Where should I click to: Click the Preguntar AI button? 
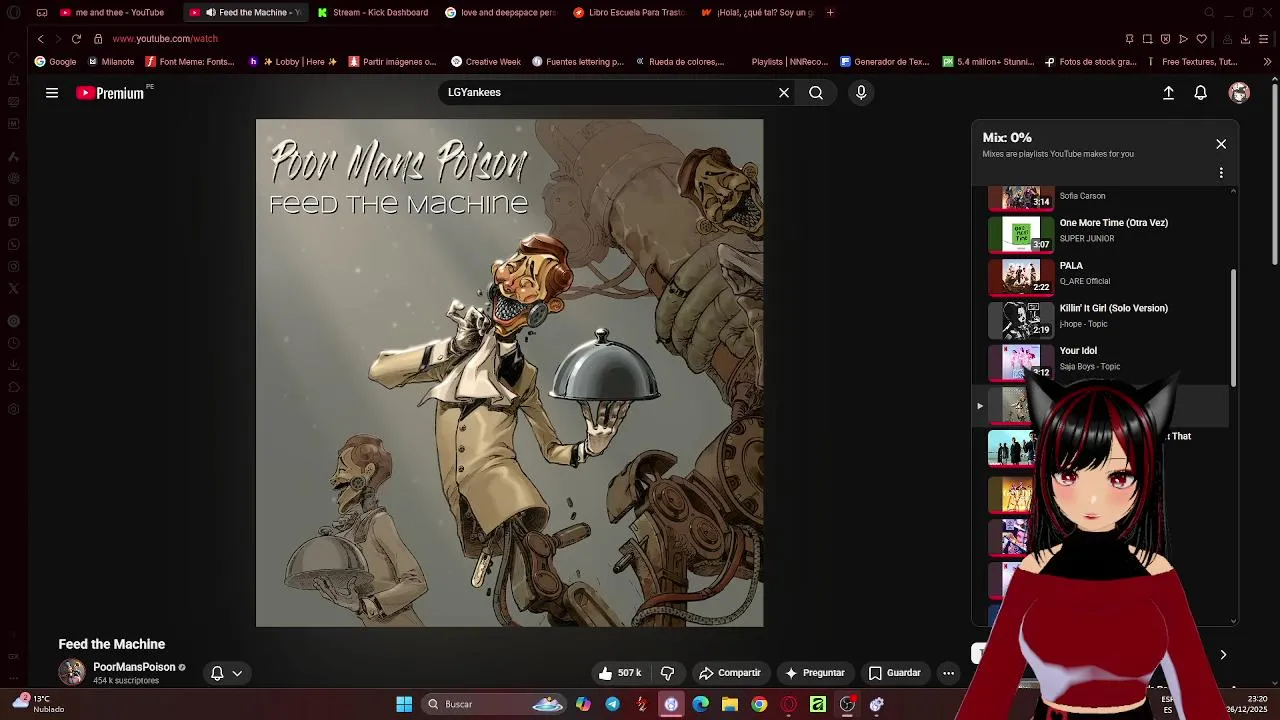(x=815, y=673)
